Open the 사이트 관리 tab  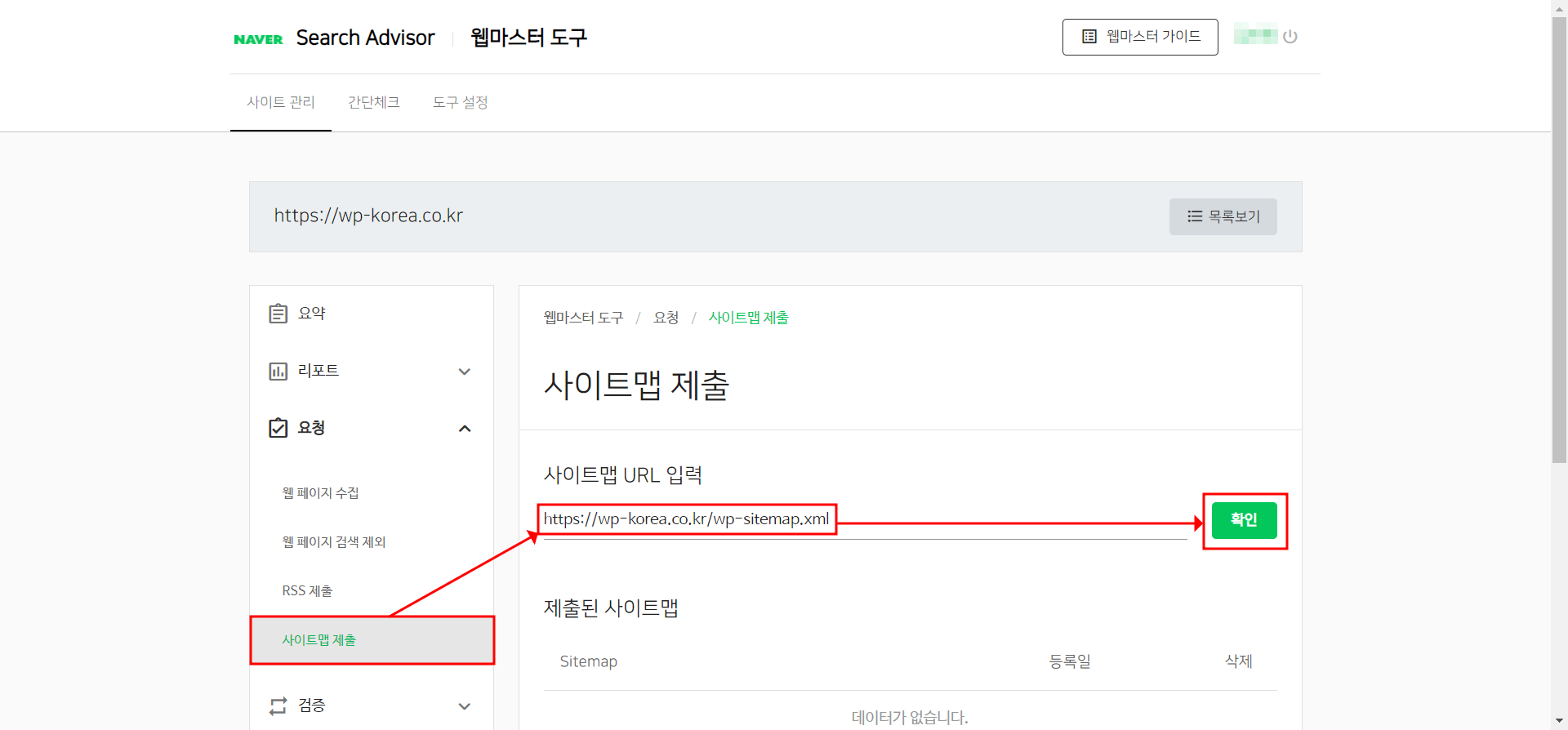pos(281,102)
